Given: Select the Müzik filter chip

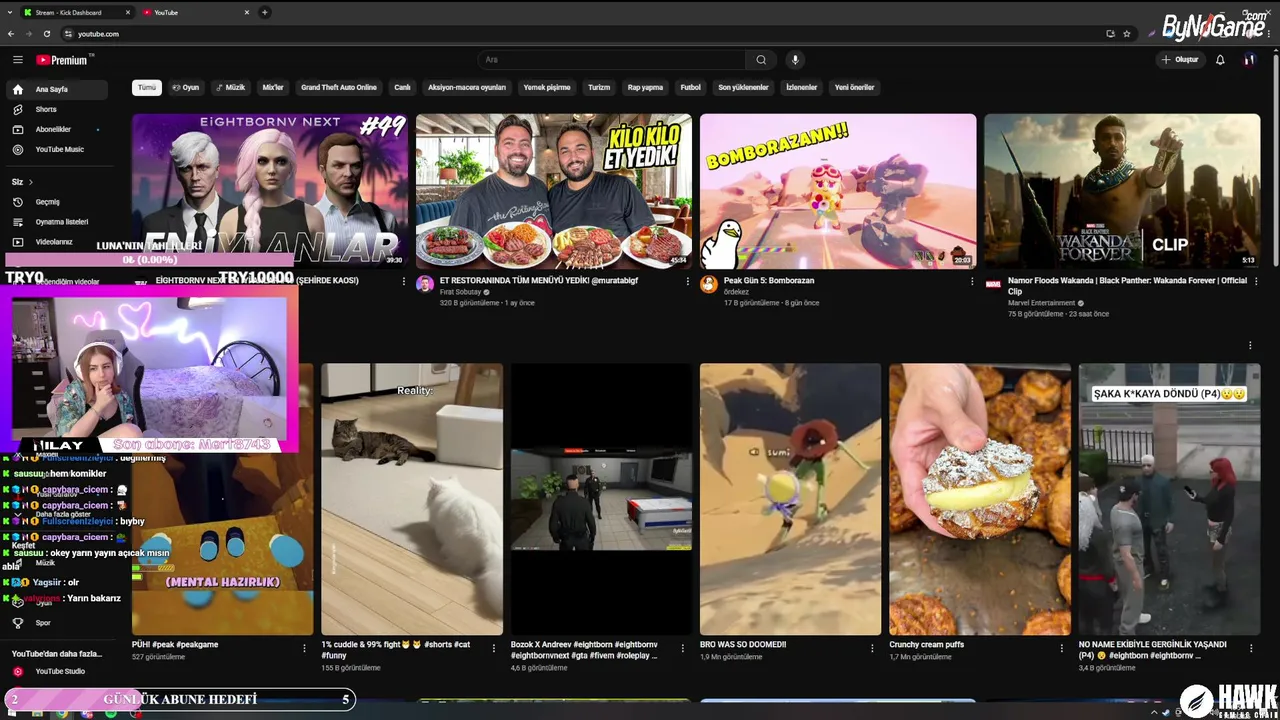Looking at the screenshot, I should pyautogui.click(x=231, y=88).
